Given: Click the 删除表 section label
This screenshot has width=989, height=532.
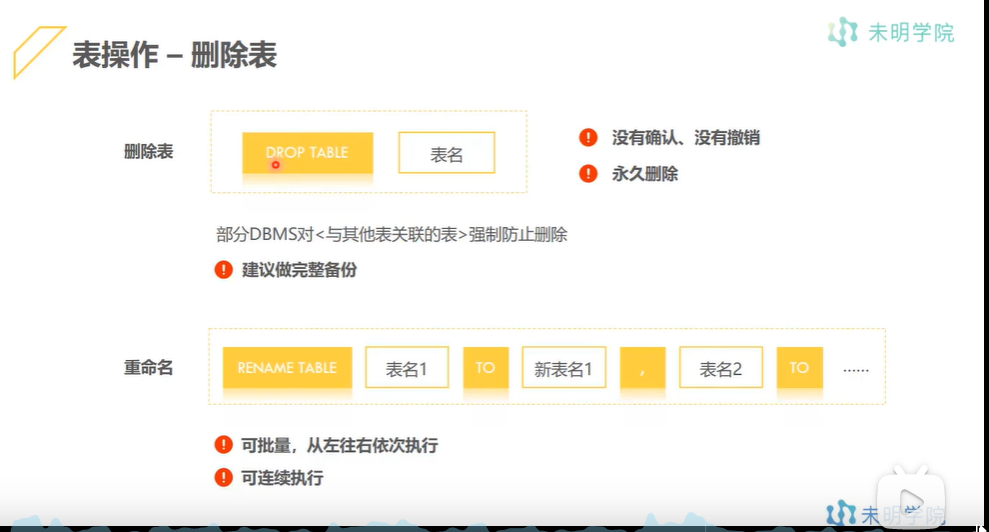Looking at the screenshot, I should pos(148,151).
